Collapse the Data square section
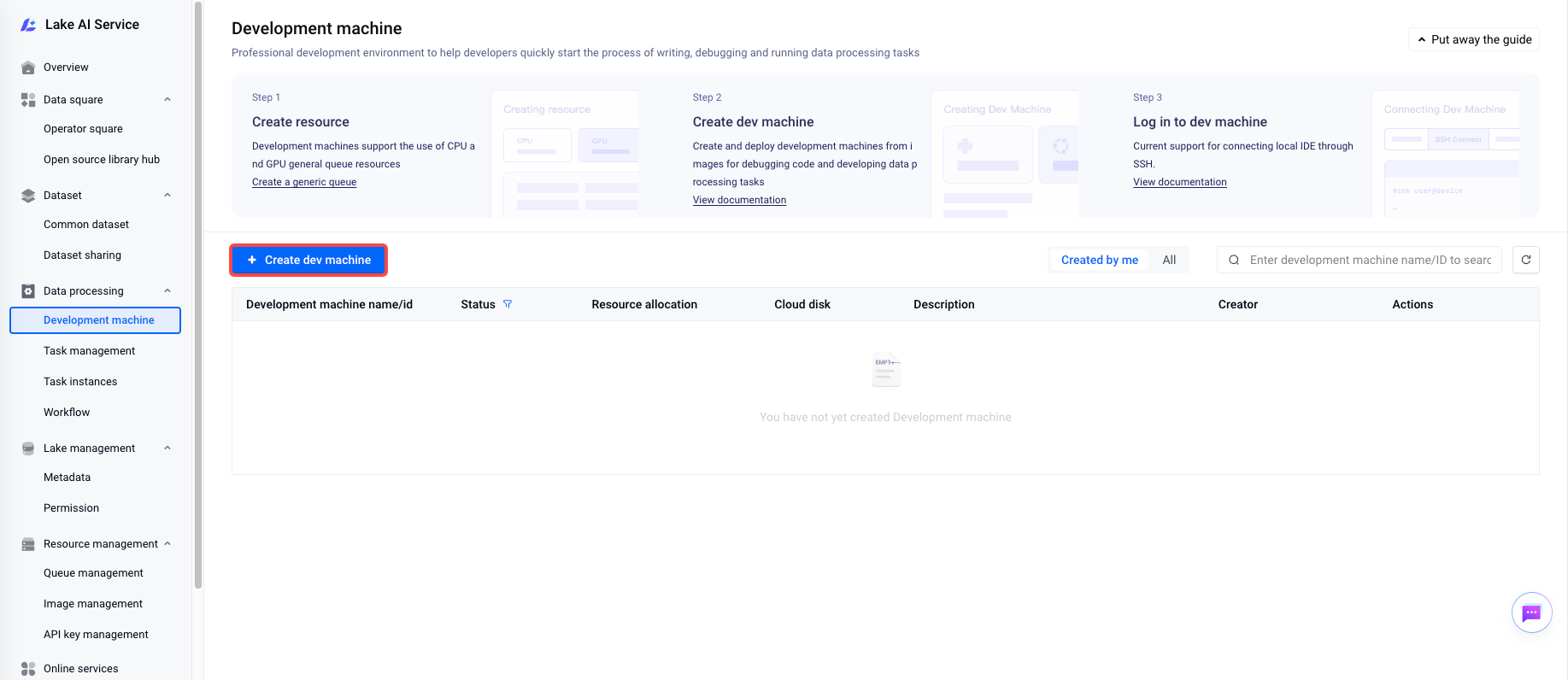 (167, 100)
